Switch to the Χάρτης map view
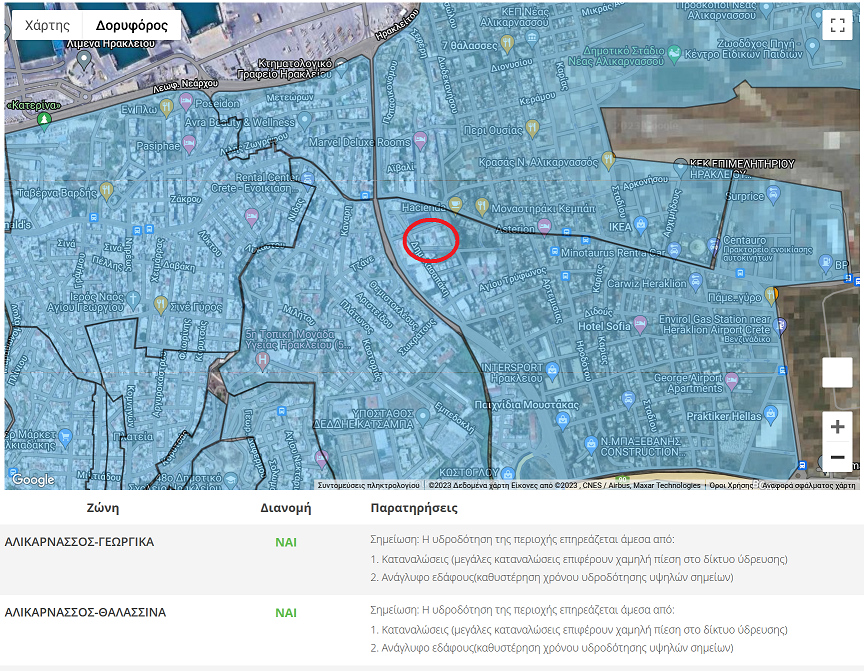This screenshot has width=864, height=671. pos(47,25)
